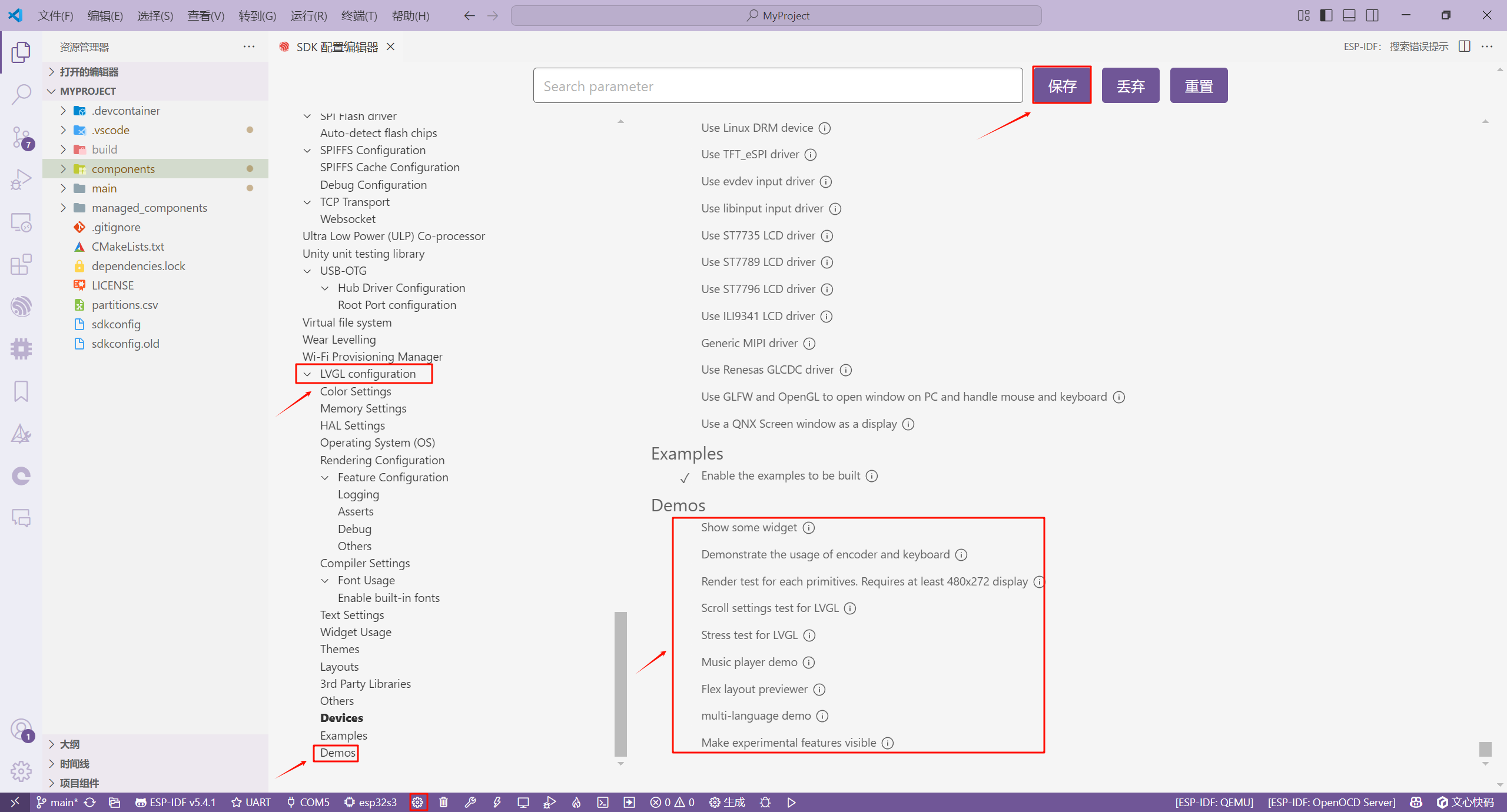
Task: Collapse the LVGL configuration tree node
Action: (307, 374)
